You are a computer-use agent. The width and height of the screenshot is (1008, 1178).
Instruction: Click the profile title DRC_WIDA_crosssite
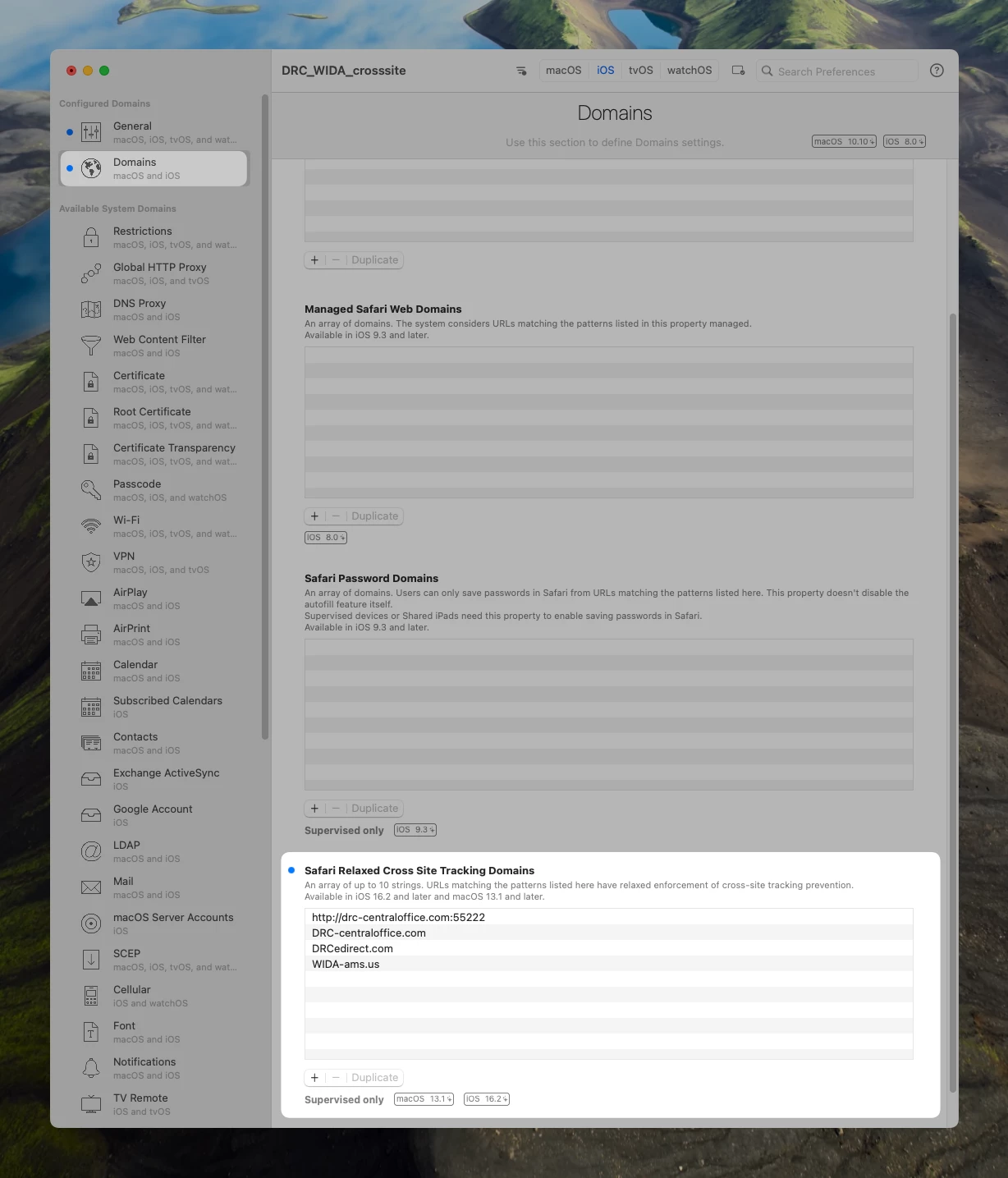click(344, 71)
